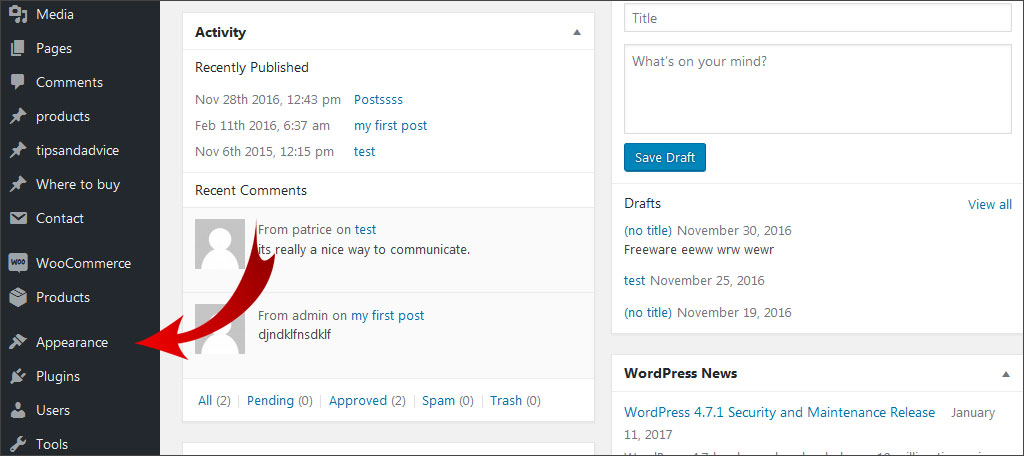This screenshot has width=1024, height=456.
Task: Click the WooCommerce logo icon
Action: click(x=18, y=263)
